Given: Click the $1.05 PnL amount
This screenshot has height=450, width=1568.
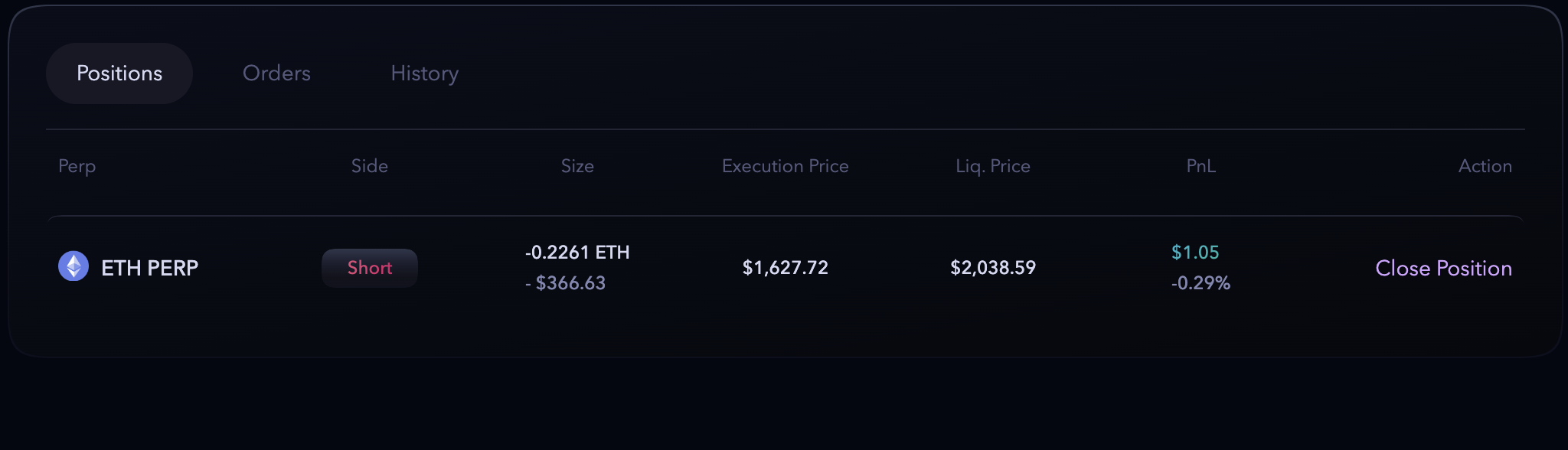Looking at the screenshot, I should tap(1195, 253).
